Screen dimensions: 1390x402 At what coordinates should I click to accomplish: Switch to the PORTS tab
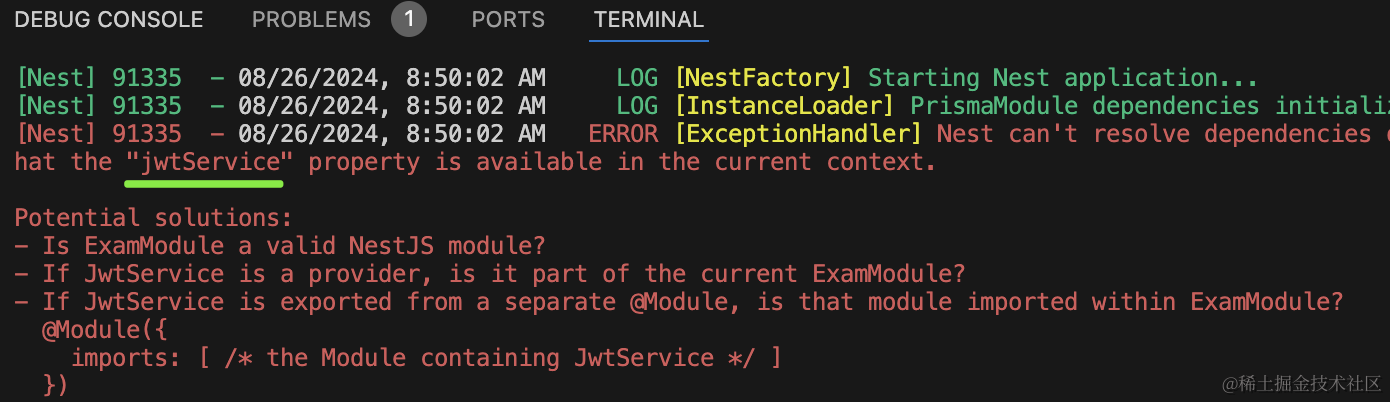pyautogui.click(x=508, y=19)
